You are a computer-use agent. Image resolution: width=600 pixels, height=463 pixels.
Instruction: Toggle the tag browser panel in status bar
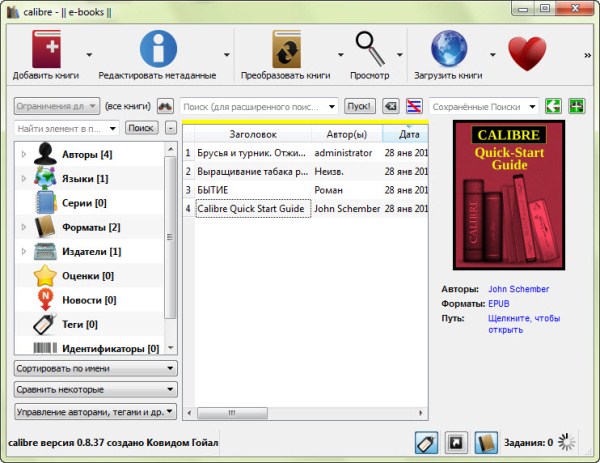(x=425, y=442)
